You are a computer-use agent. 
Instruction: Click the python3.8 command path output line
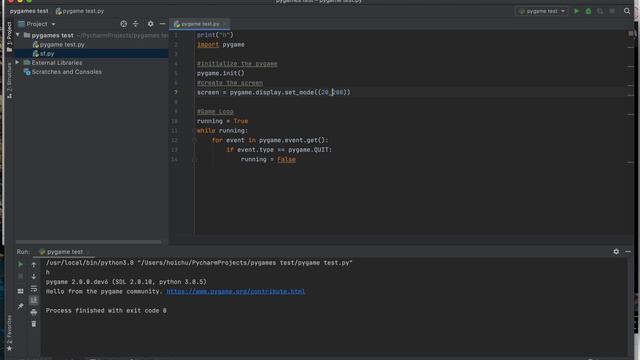(199, 263)
